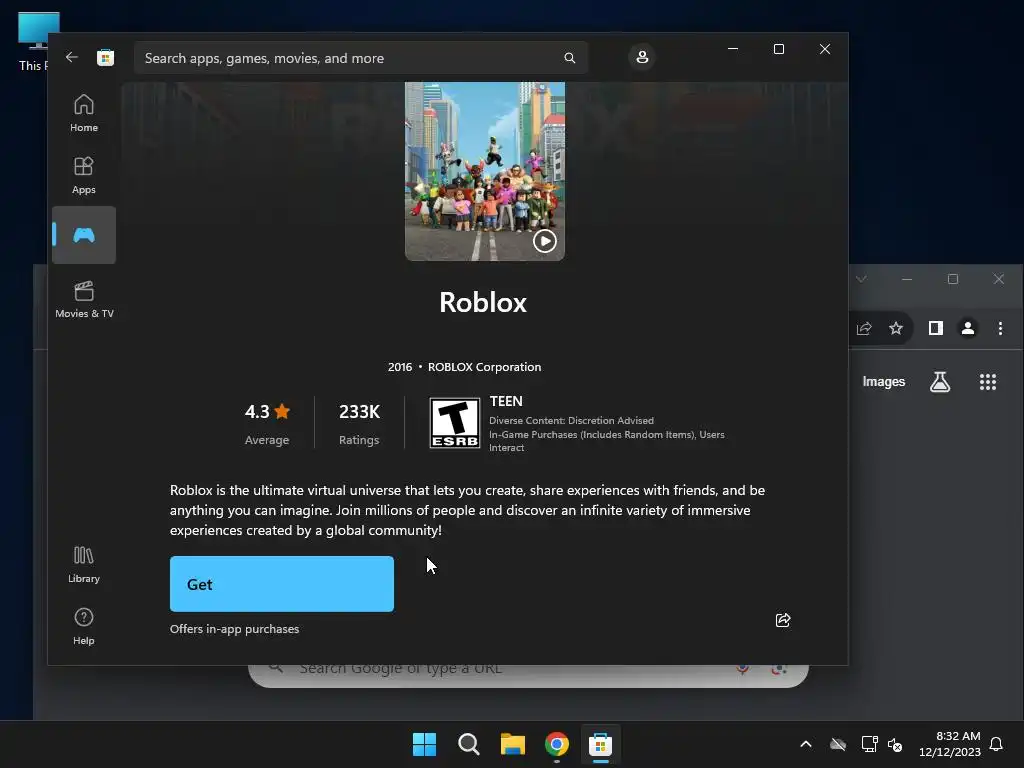
Task: Click the Get button for Roblox
Action: click(281, 584)
